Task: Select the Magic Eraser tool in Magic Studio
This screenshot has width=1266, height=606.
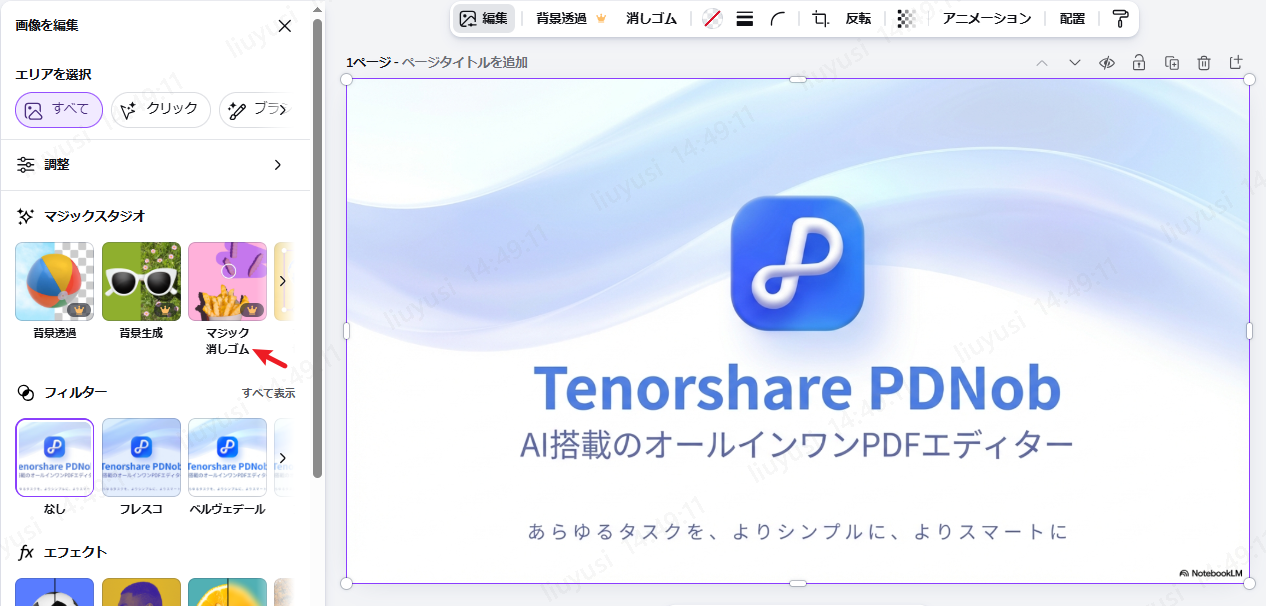Action: [227, 280]
